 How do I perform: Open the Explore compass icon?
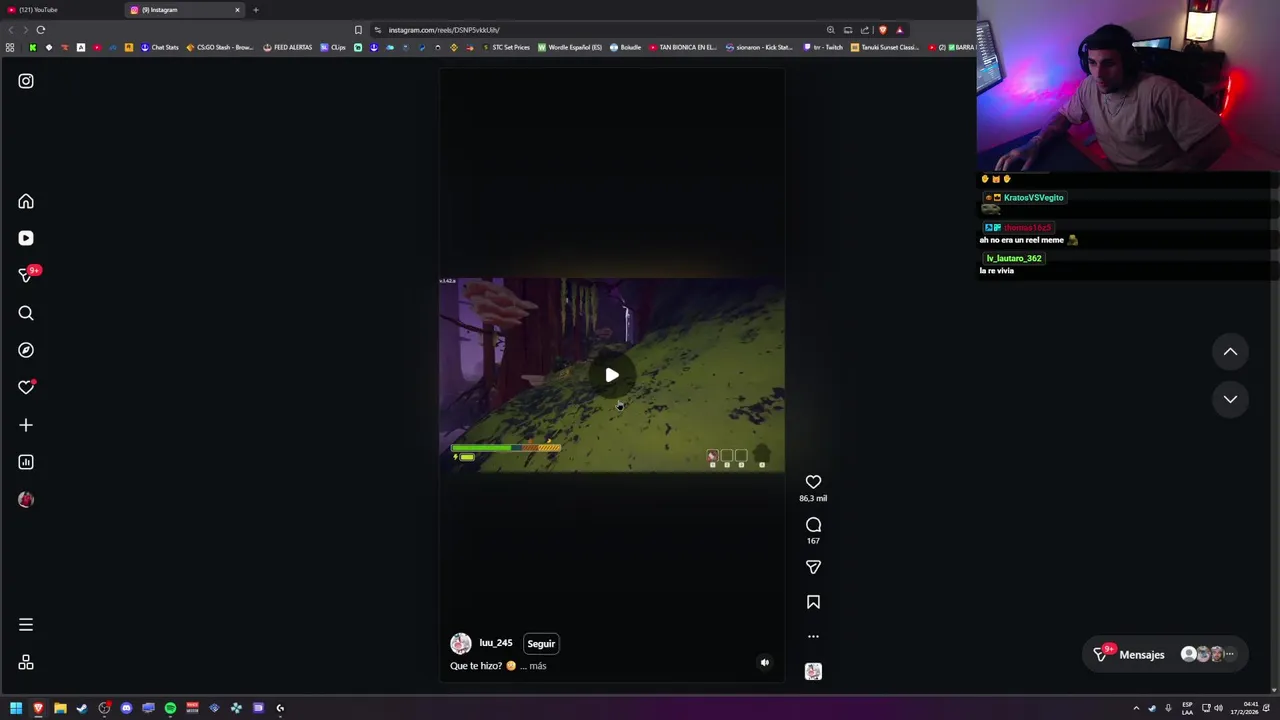(x=26, y=350)
